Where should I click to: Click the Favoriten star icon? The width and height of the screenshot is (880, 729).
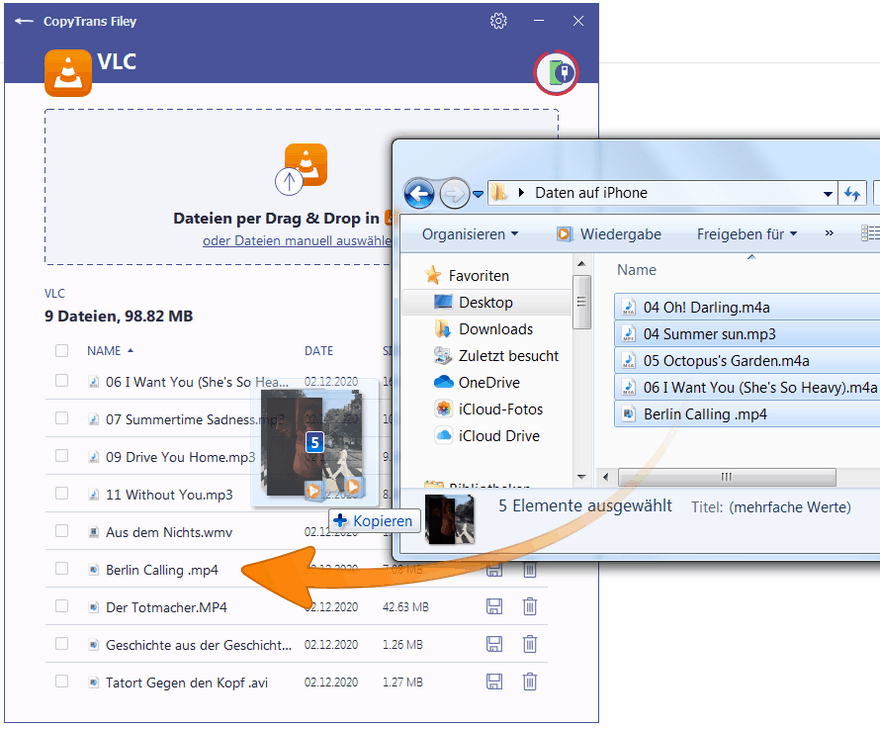(x=433, y=275)
